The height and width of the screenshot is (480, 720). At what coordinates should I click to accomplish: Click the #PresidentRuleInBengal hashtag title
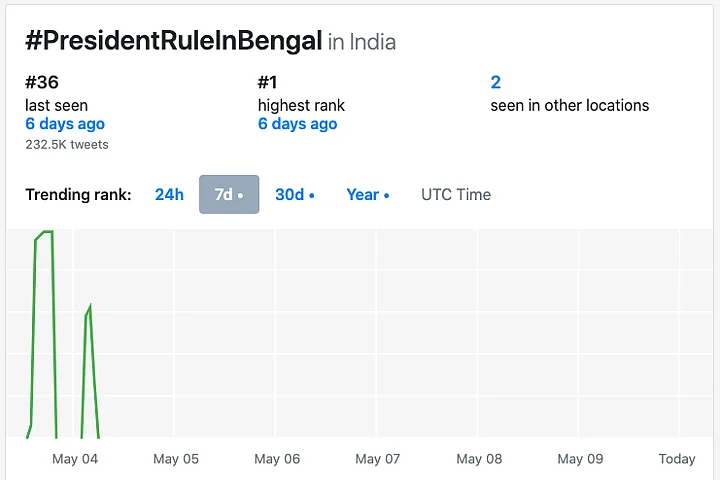coord(174,41)
